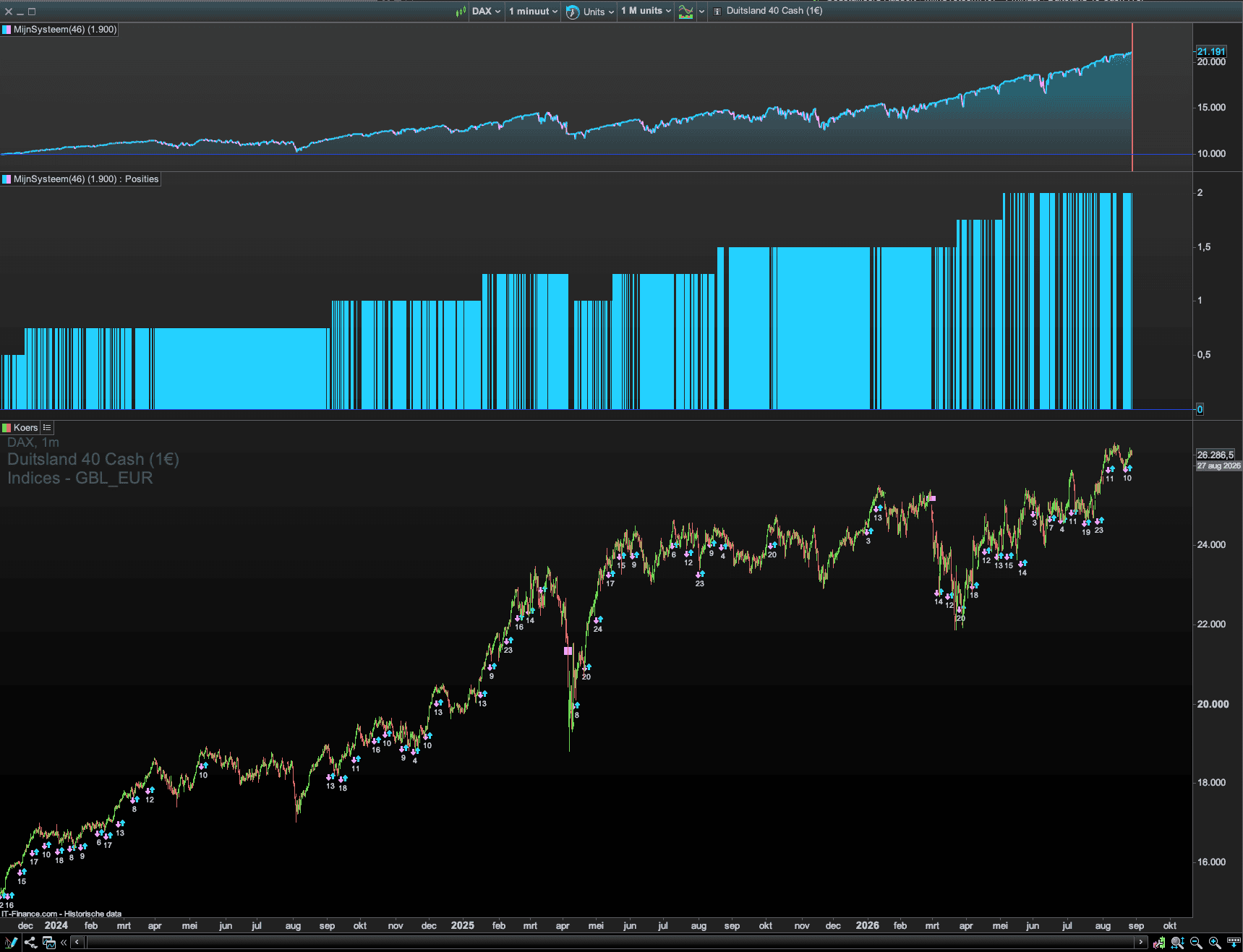Zoom in with the plus magnifier

[1215, 943]
